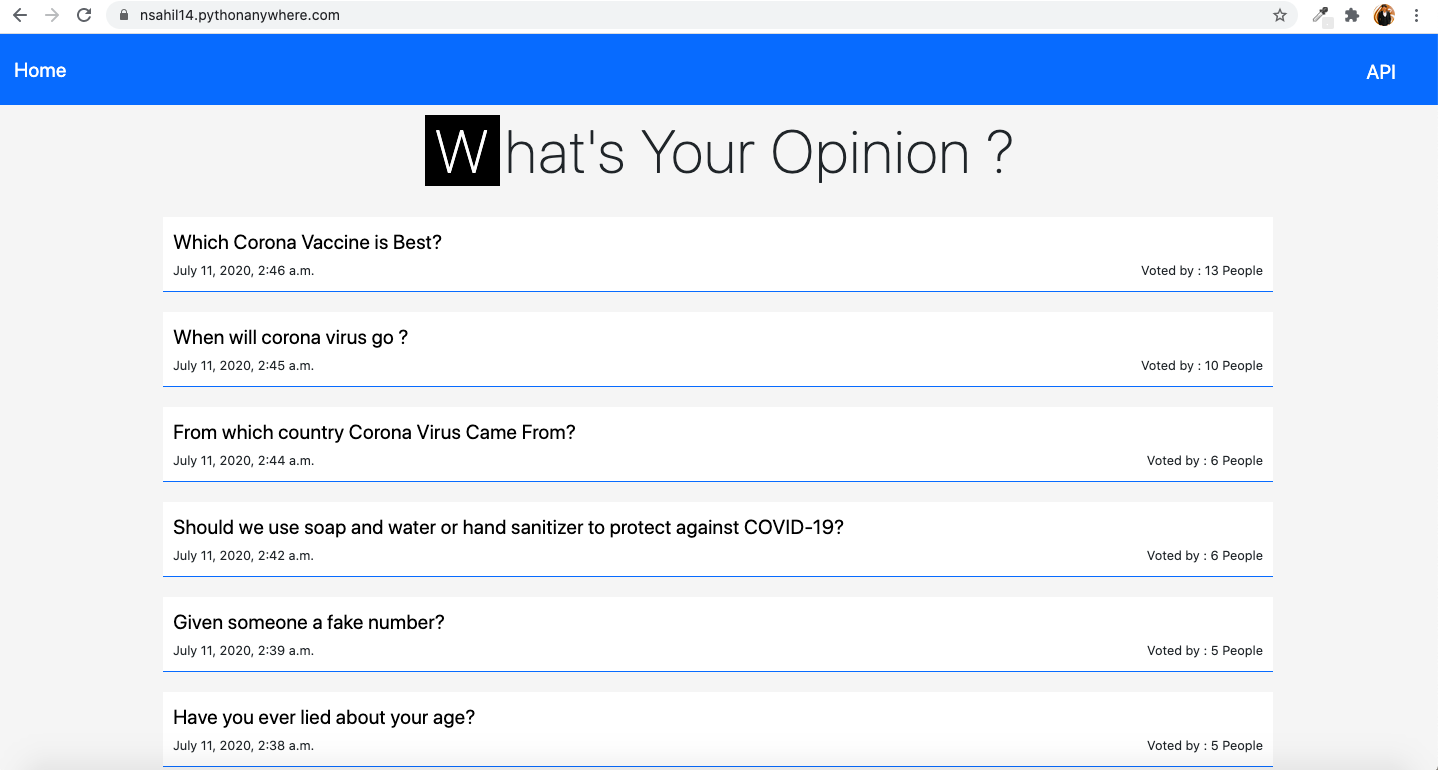Click the highlighted W logo block

[x=462, y=151]
